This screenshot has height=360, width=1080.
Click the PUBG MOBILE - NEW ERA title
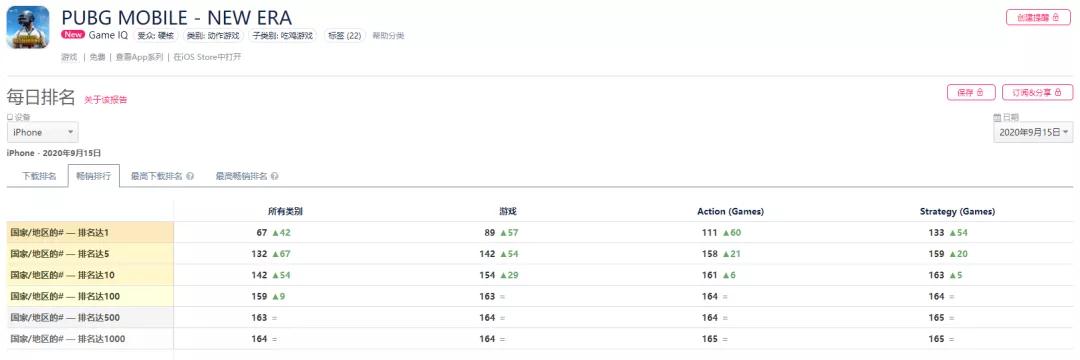tap(177, 17)
